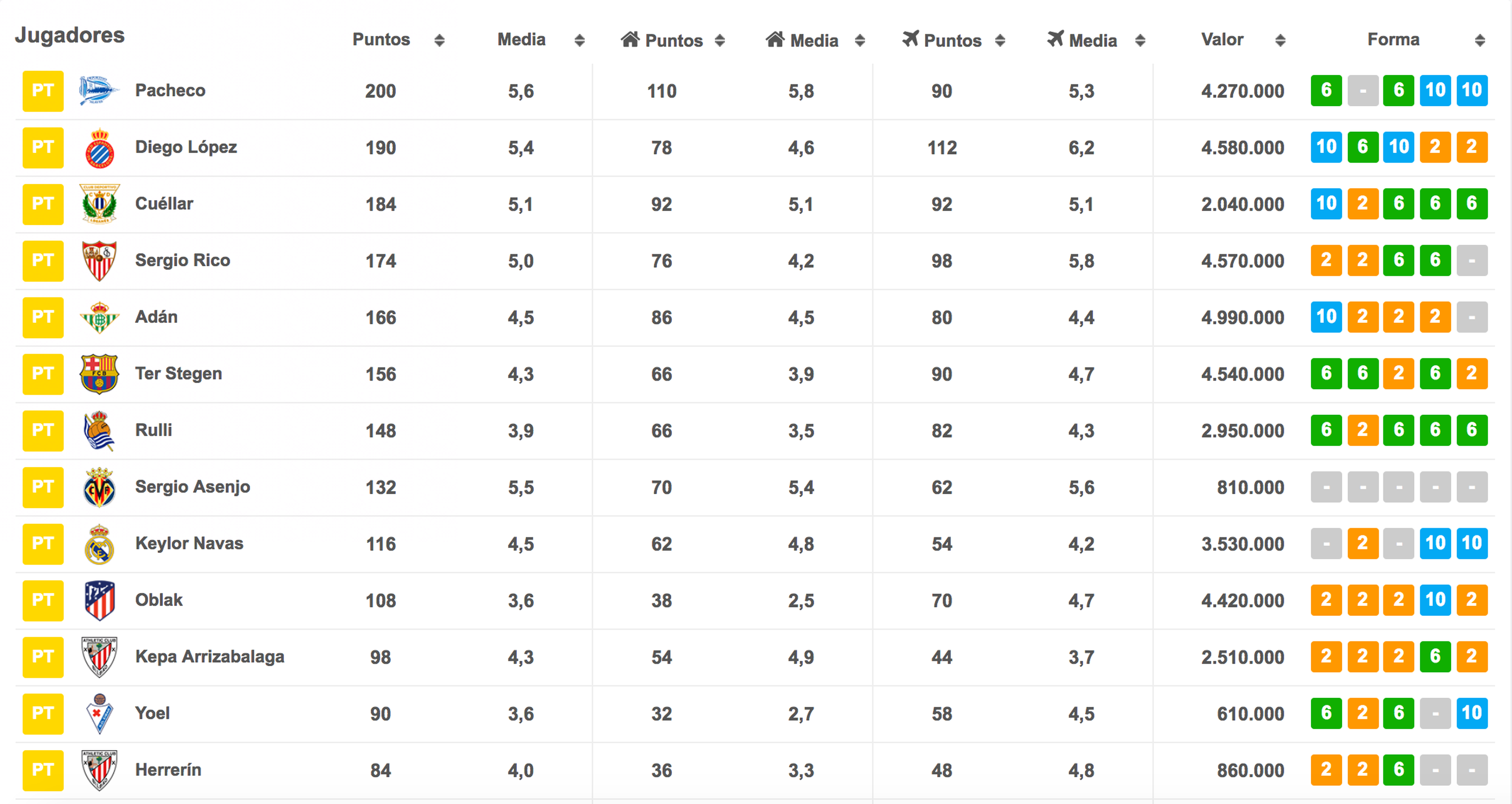Sort by Forma column arrows
The height and width of the screenshot is (804, 1512).
point(1480,40)
